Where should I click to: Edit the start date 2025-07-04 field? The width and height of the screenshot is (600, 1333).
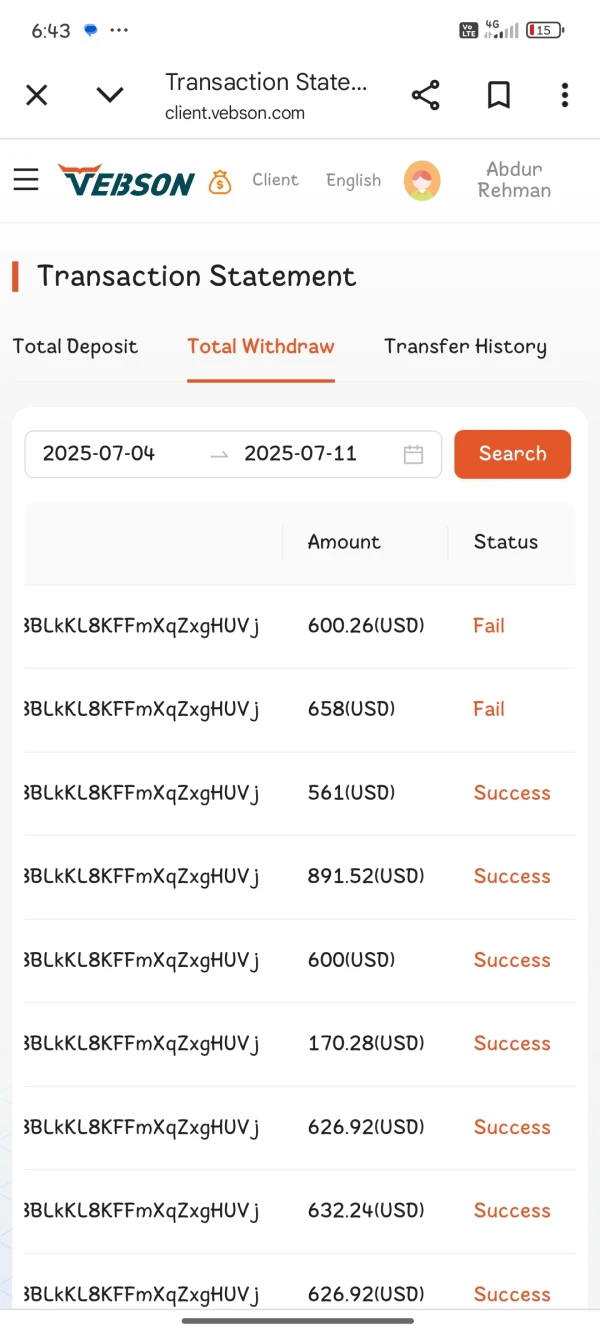click(x=99, y=454)
